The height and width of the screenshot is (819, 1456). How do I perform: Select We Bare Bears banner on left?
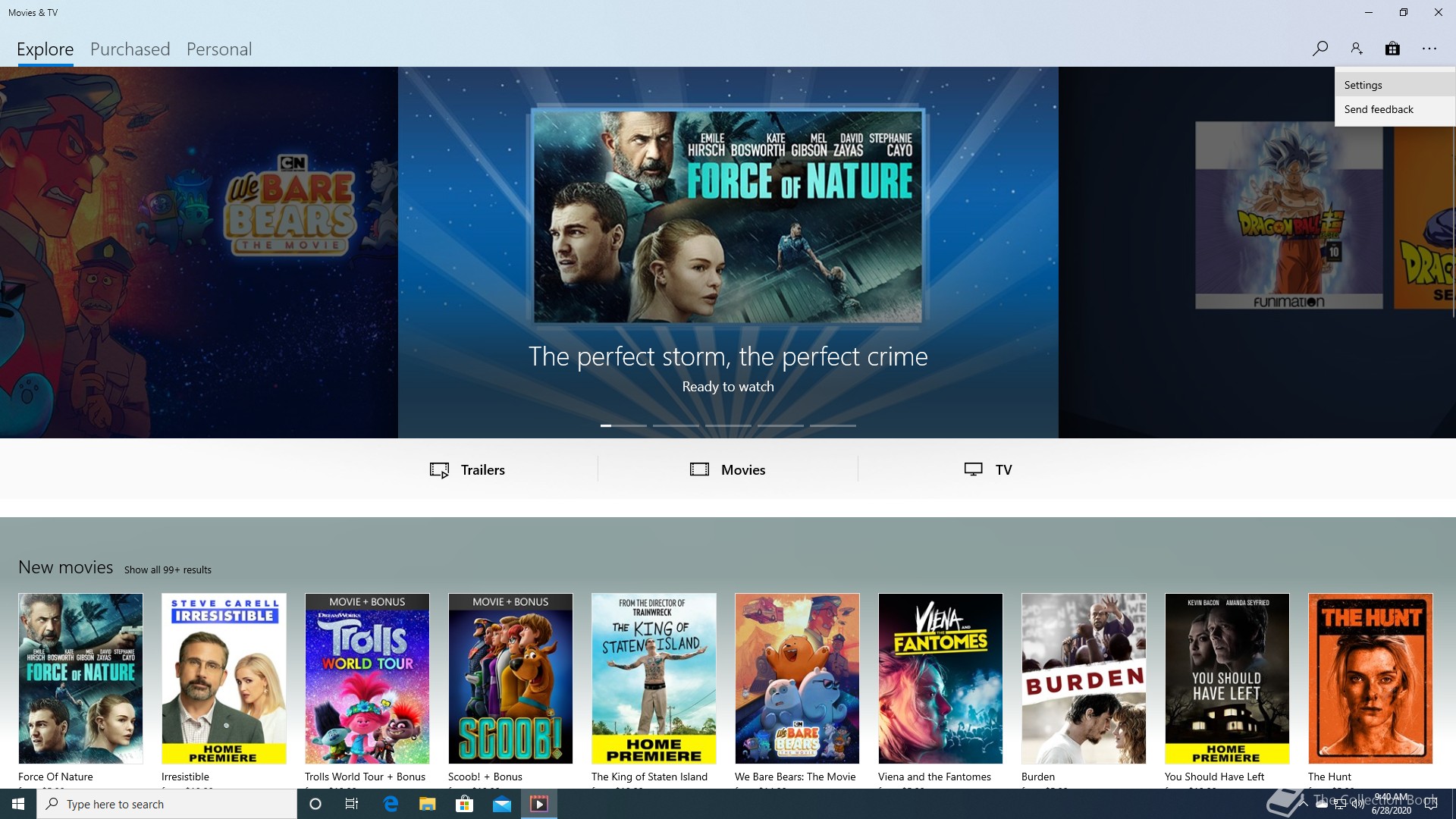[x=199, y=252]
